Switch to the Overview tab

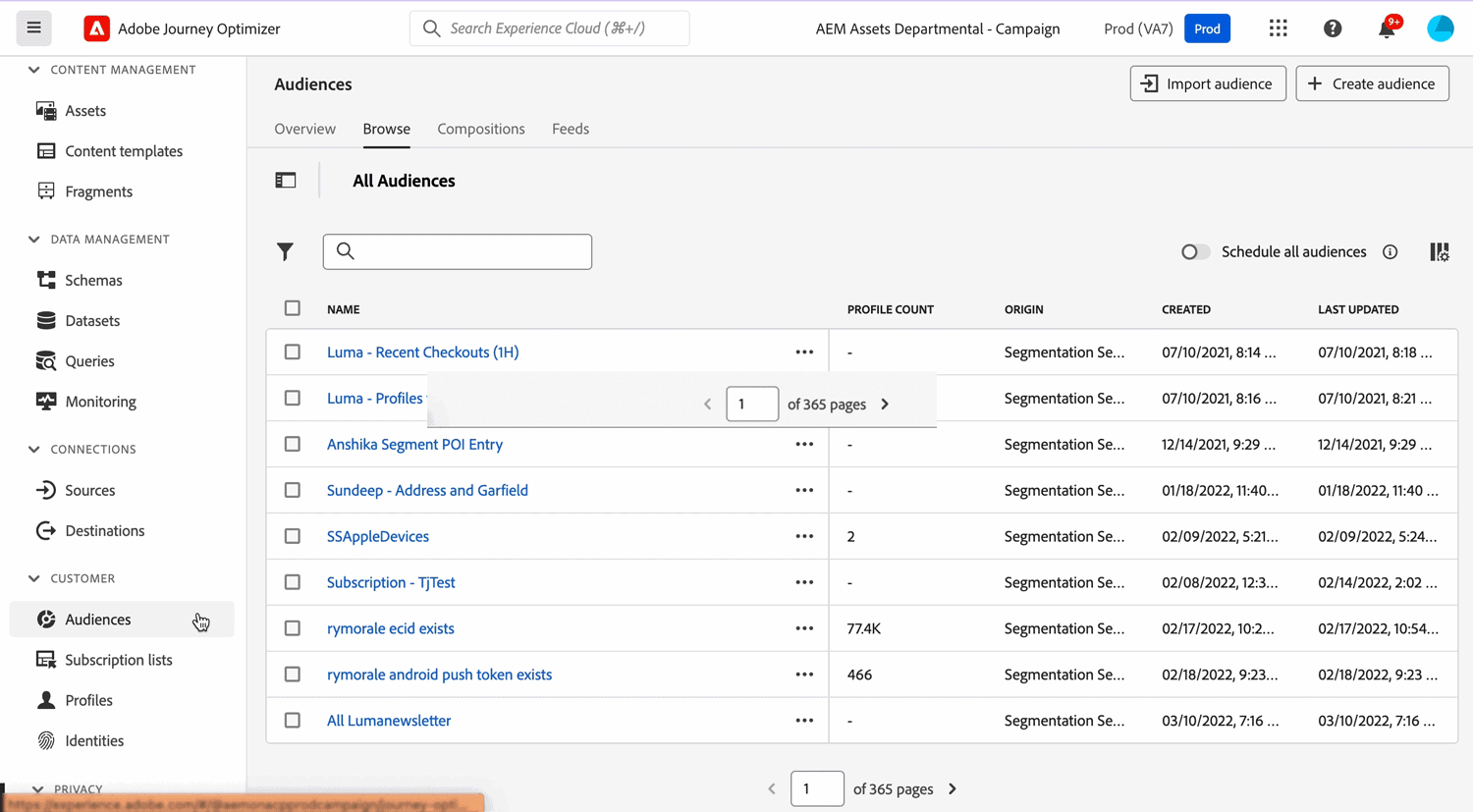(x=304, y=129)
